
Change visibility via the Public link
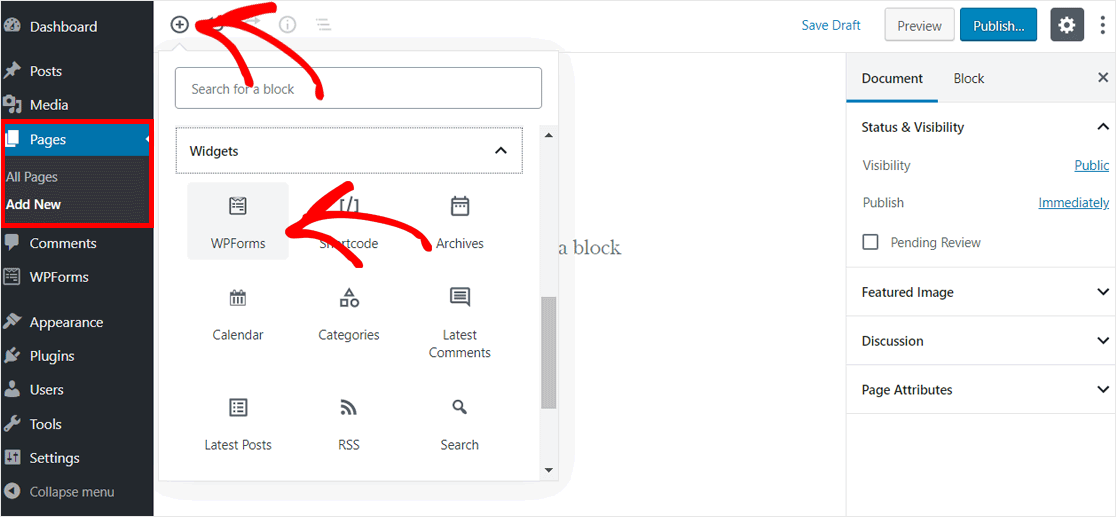point(1091,165)
